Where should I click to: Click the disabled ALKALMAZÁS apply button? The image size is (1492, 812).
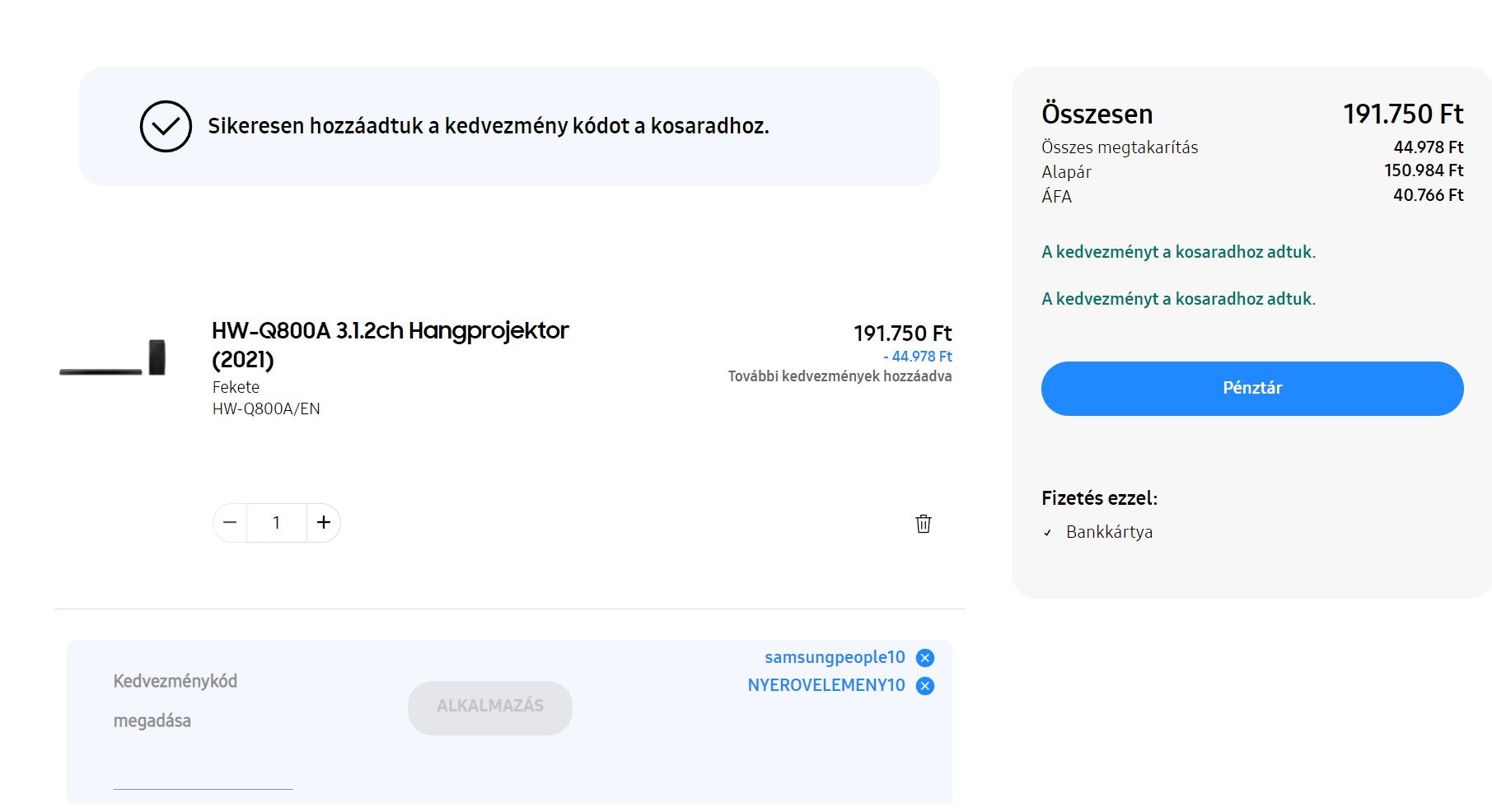click(490, 707)
